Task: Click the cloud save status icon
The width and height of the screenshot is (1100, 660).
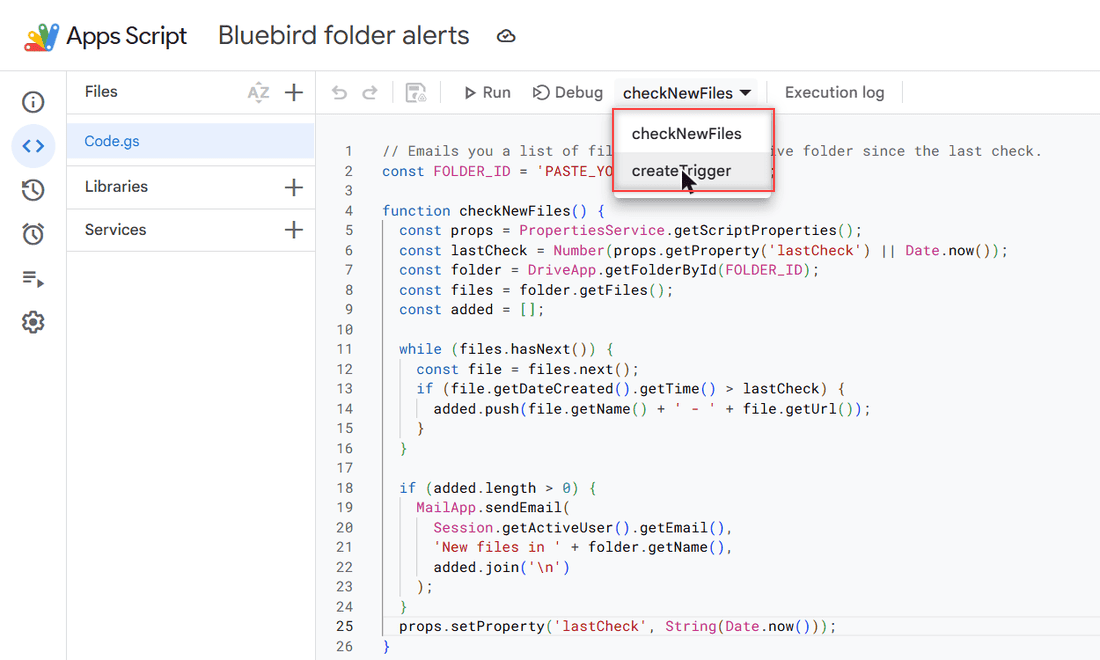Action: (x=506, y=36)
